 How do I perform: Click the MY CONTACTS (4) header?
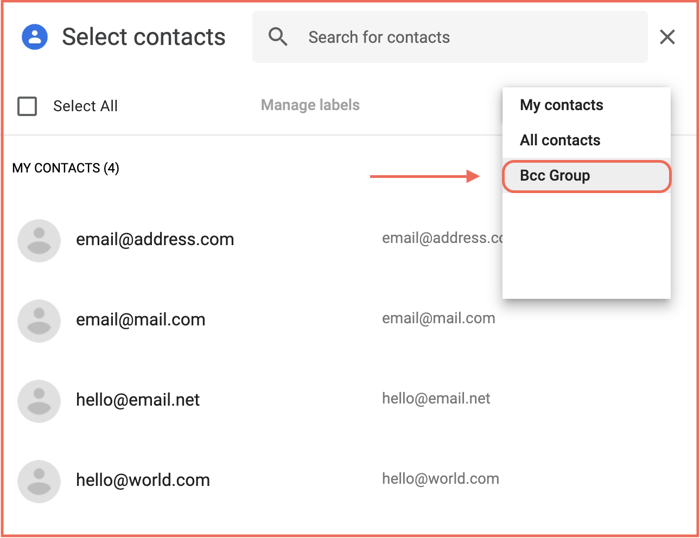[x=66, y=168]
